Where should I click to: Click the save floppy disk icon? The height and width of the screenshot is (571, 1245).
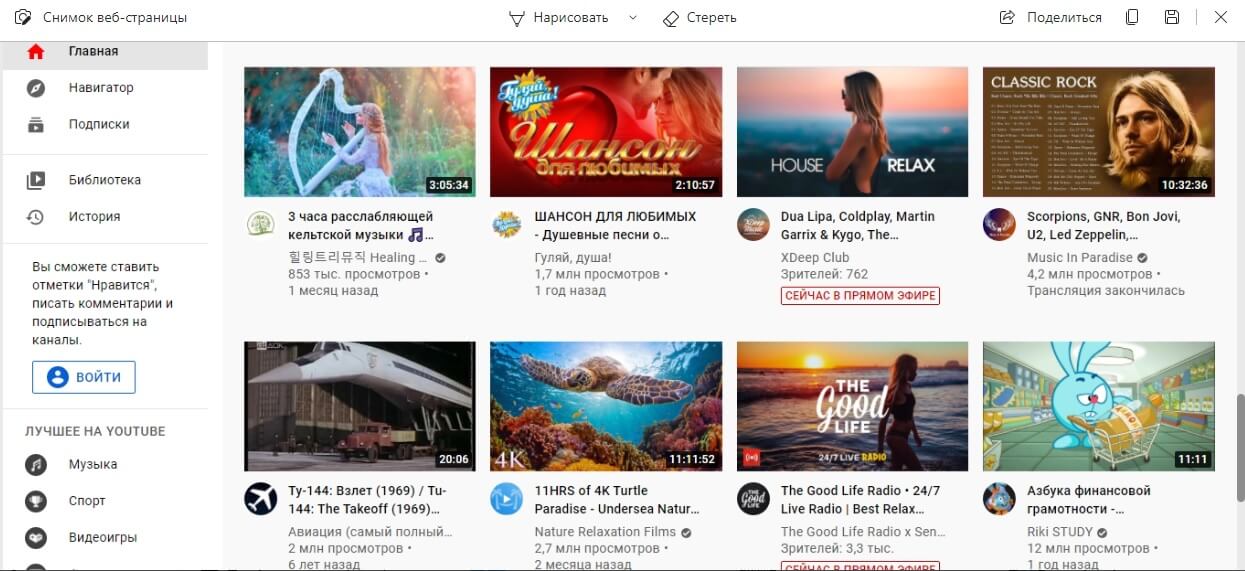point(1172,18)
